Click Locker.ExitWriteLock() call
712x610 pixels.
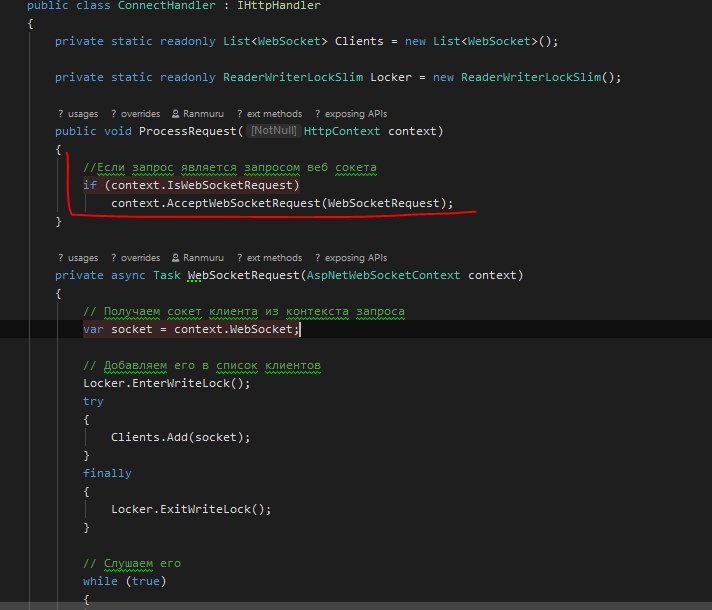pos(191,509)
